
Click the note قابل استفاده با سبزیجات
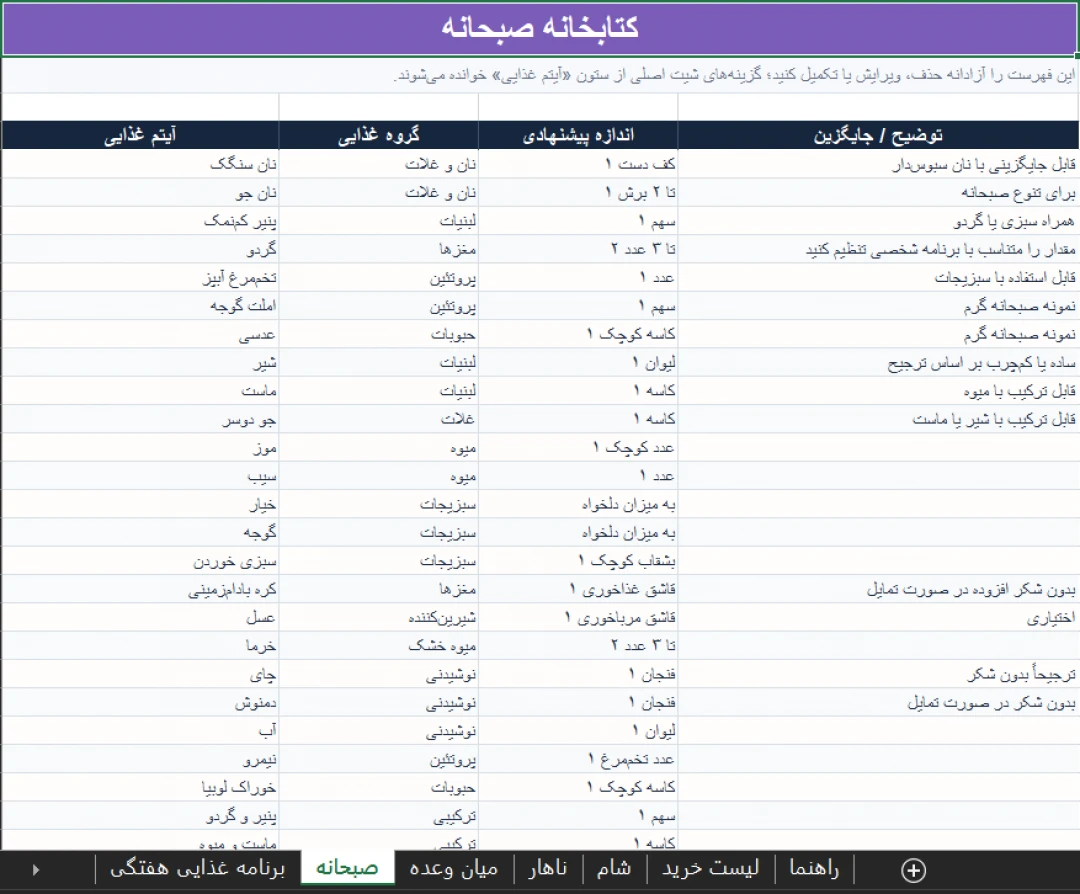coord(878,278)
